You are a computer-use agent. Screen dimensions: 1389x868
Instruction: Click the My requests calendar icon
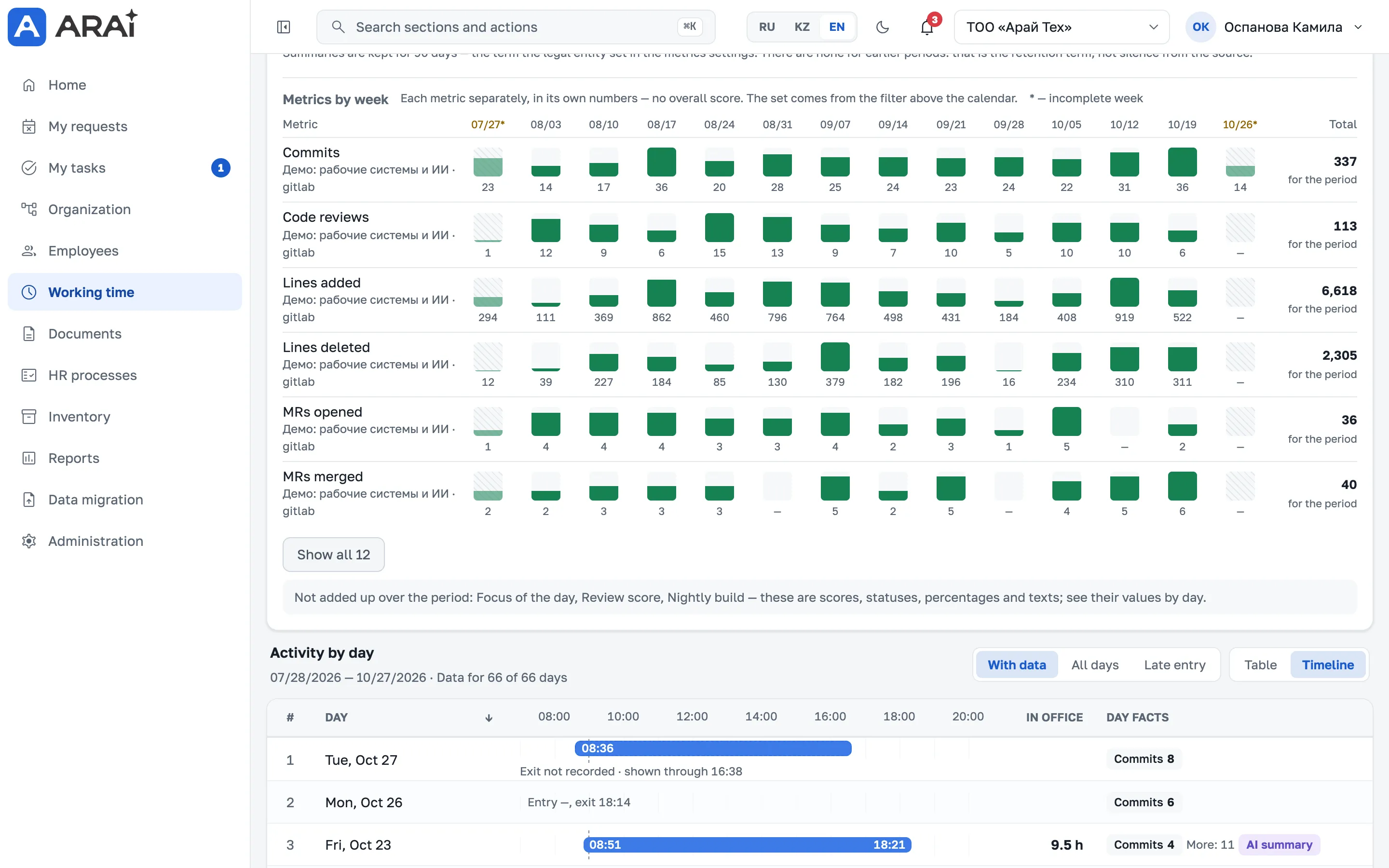point(29,126)
